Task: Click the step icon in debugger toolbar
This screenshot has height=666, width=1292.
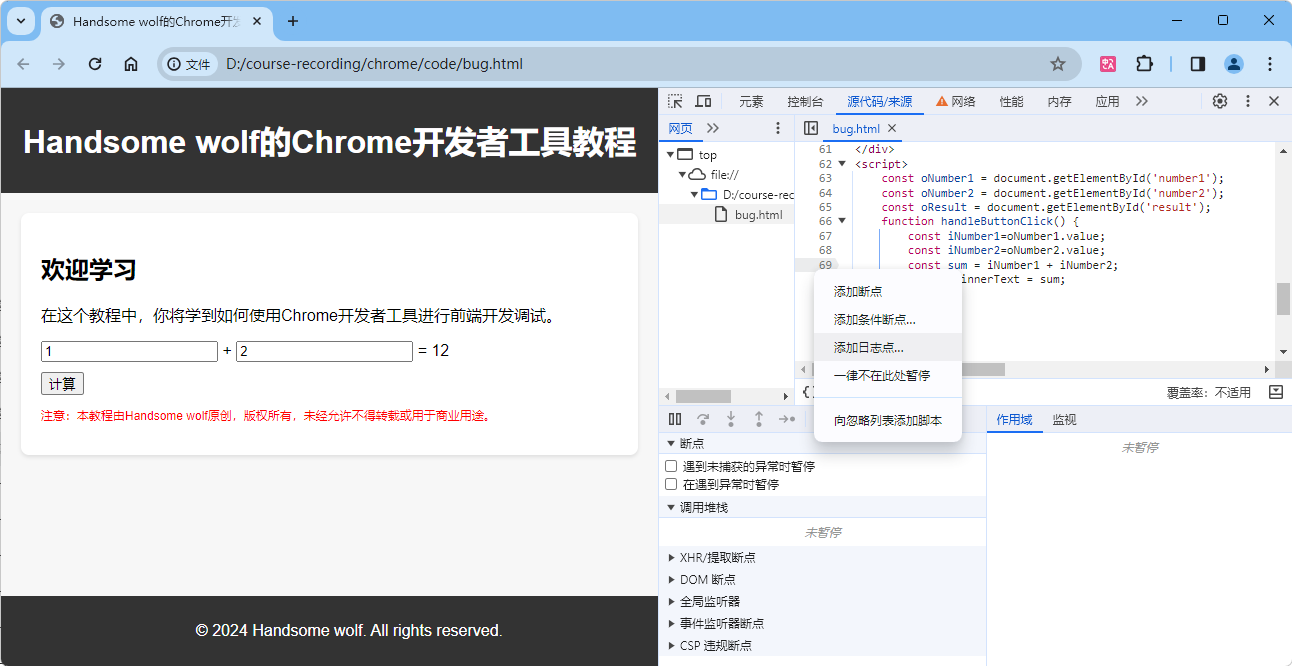Action: click(x=787, y=419)
